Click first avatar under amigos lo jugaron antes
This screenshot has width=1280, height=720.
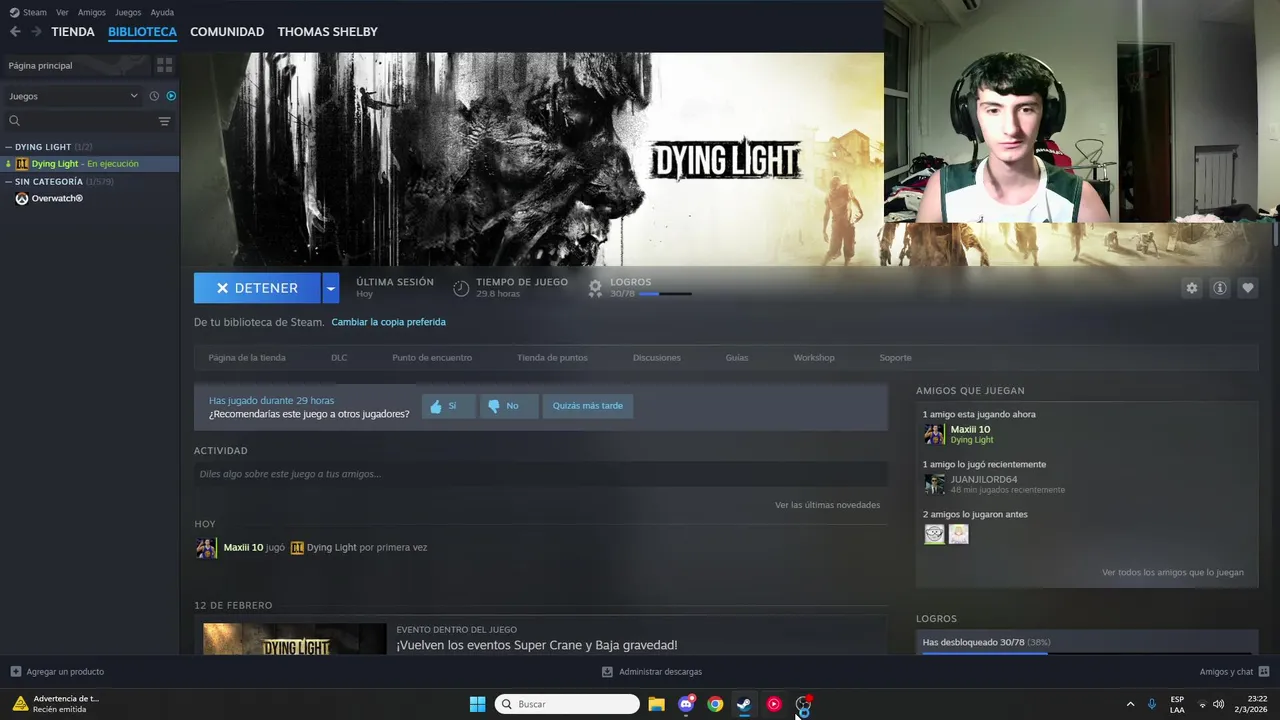click(x=934, y=534)
